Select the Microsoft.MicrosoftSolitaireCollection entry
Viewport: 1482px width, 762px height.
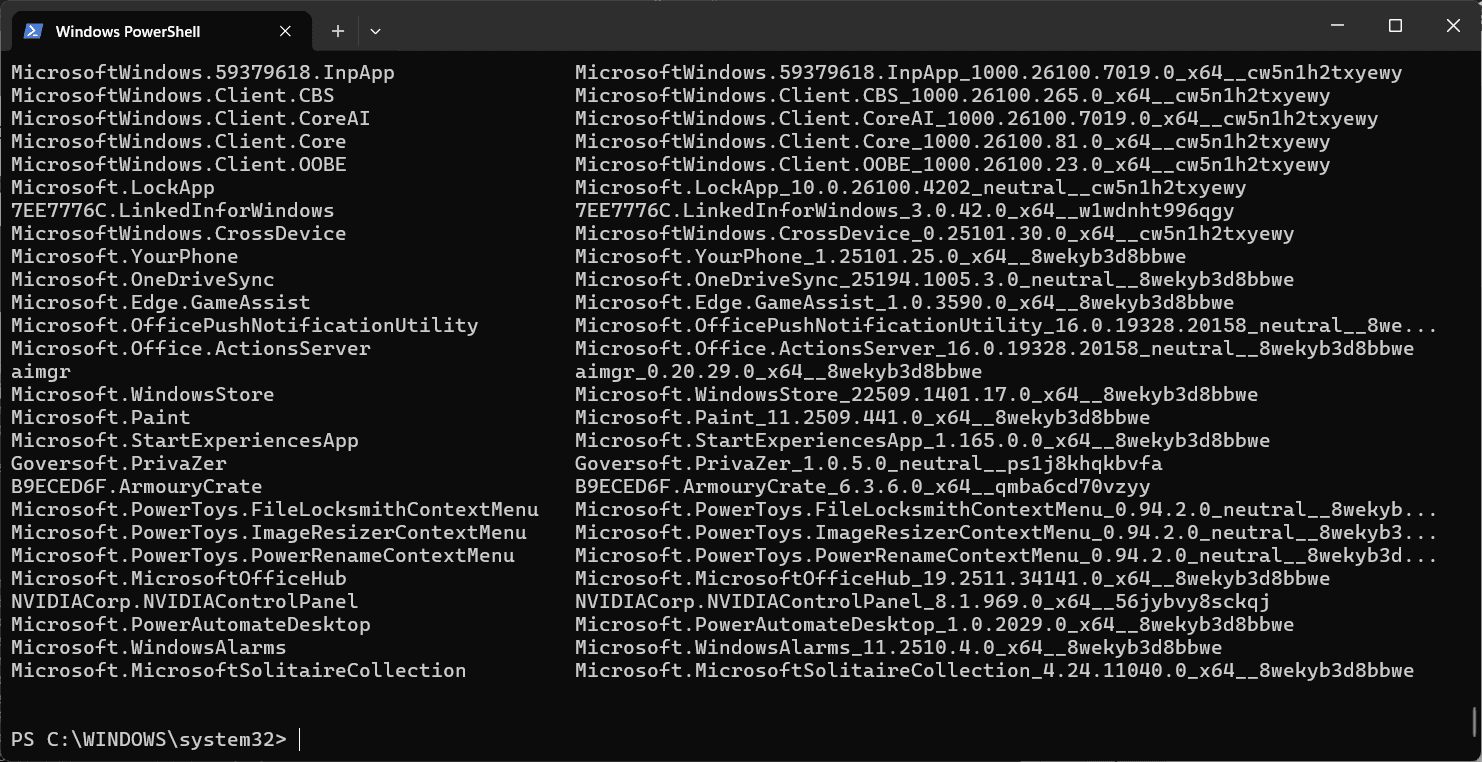point(237,670)
